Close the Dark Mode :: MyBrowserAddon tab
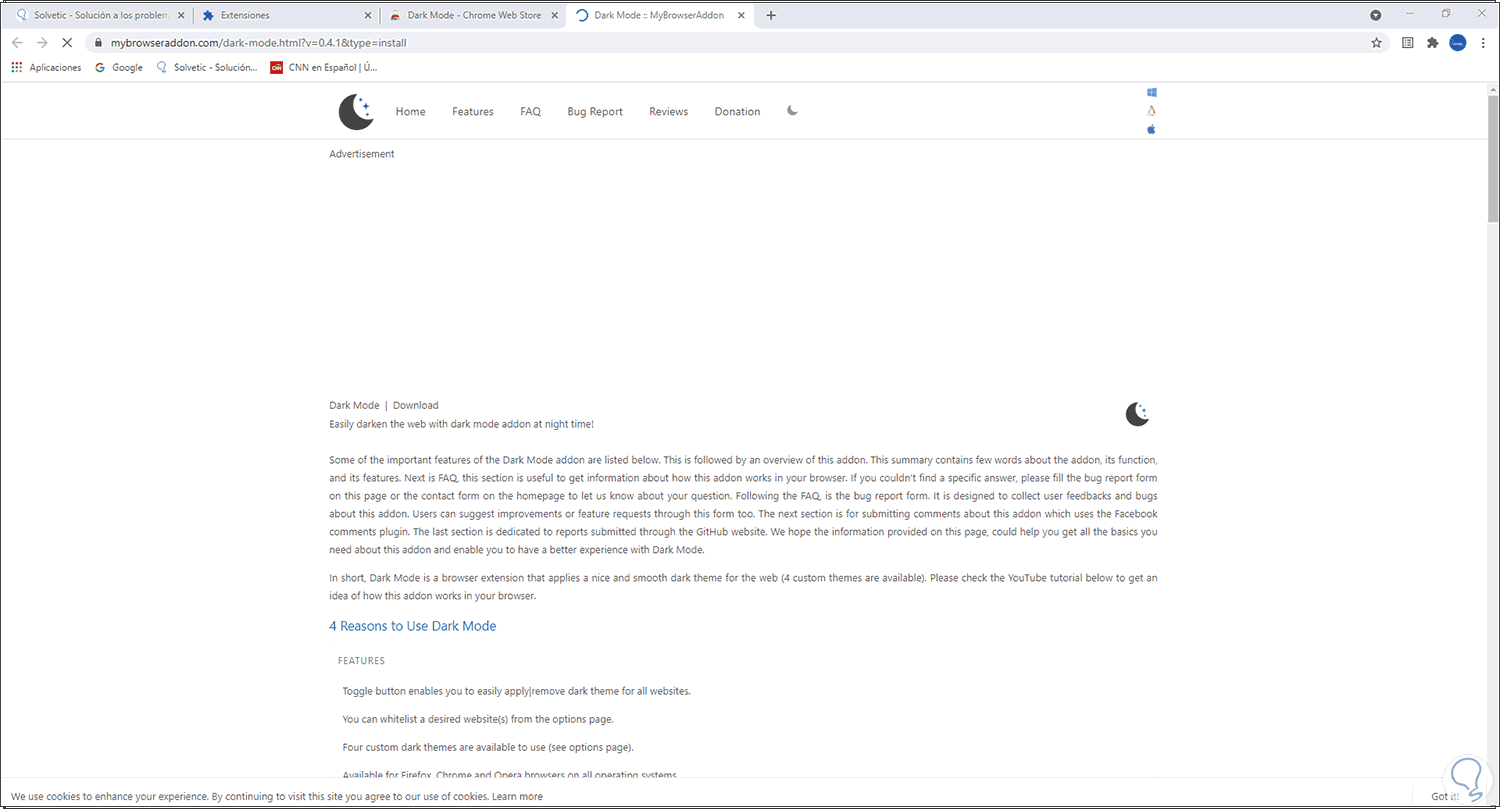This screenshot has width=1500, height=809. 742,15
